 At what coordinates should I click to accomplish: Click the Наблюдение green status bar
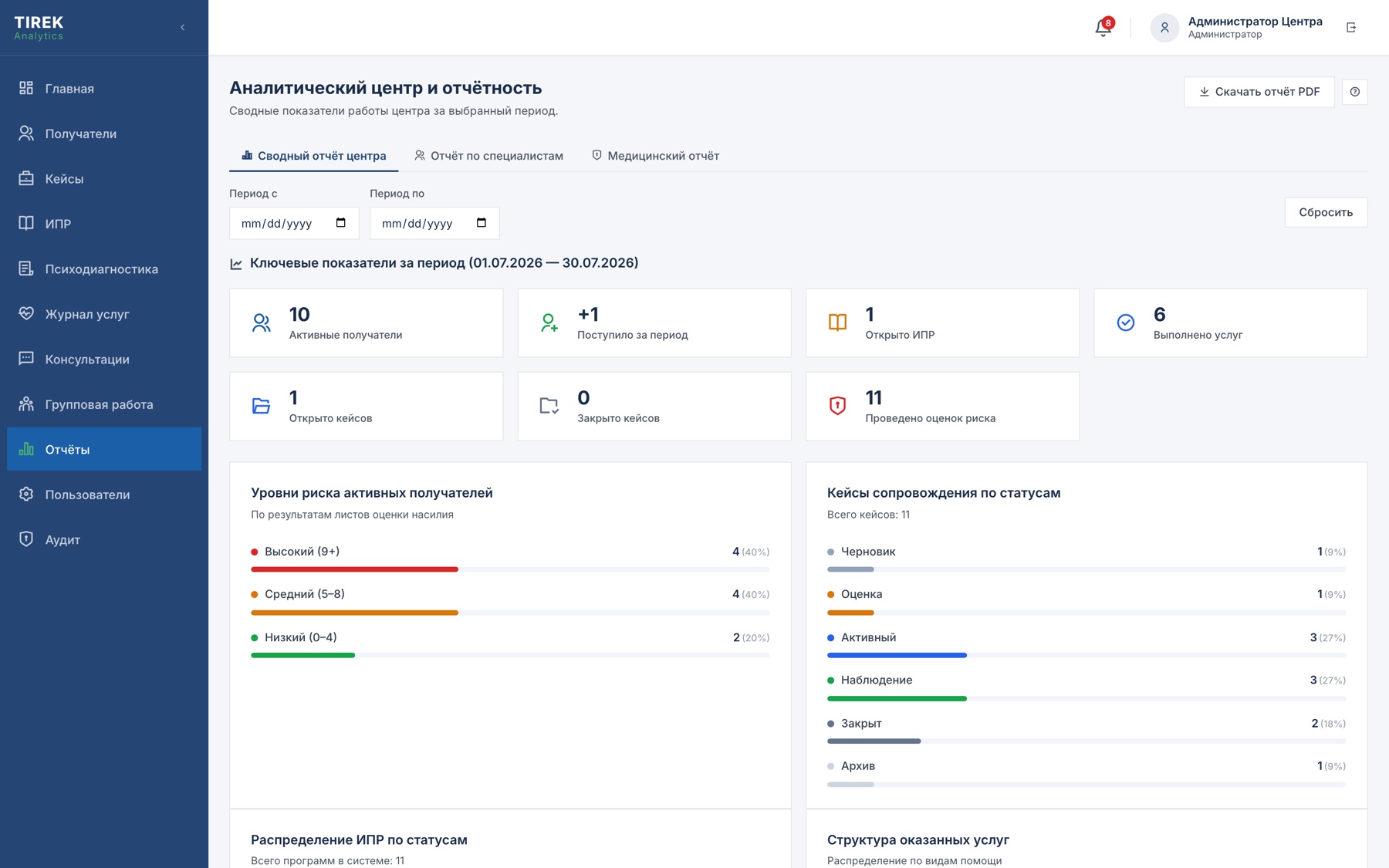pyautogui.click(x=897, y=698)
